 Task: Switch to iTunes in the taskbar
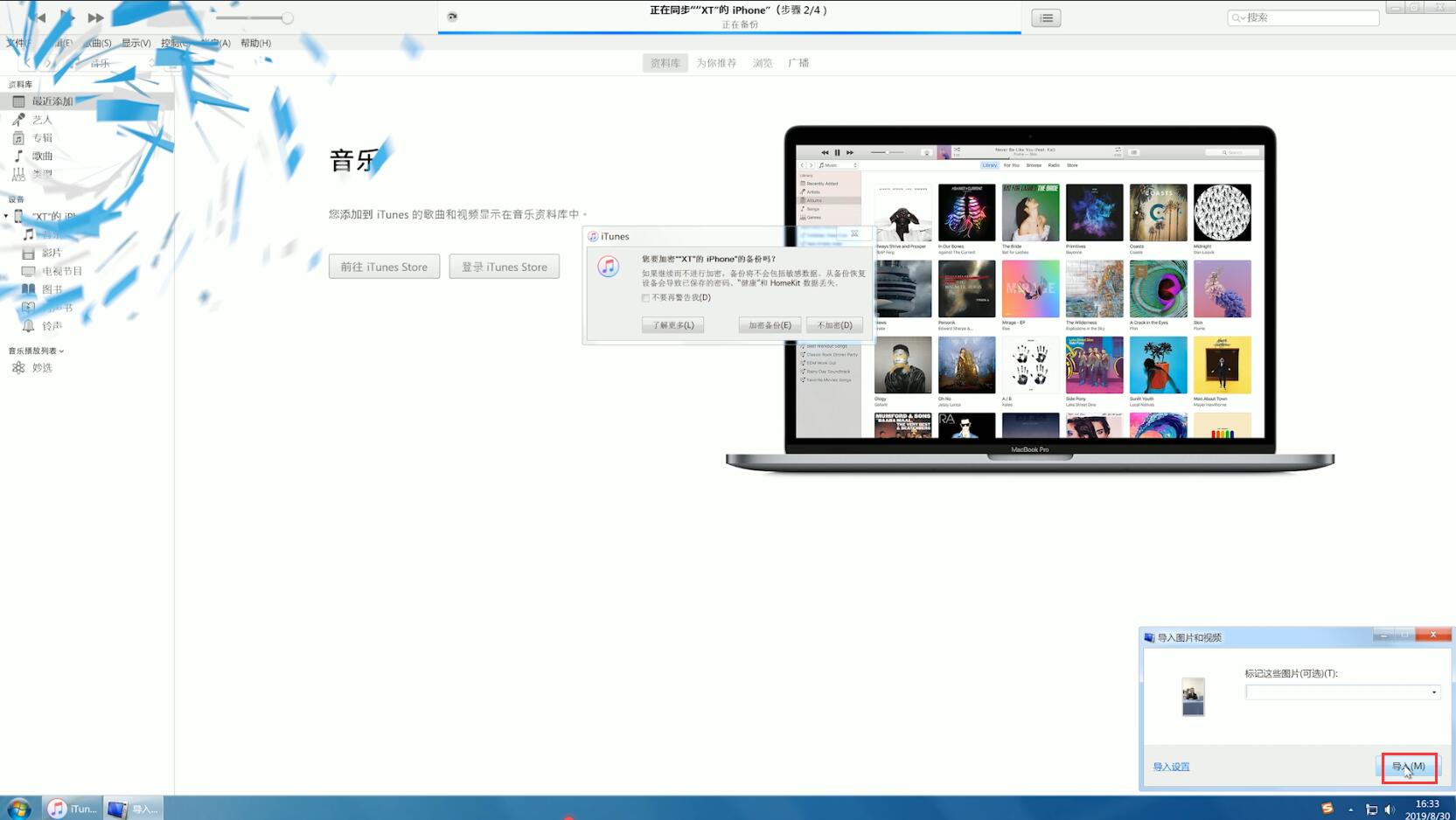coord(73,809)
